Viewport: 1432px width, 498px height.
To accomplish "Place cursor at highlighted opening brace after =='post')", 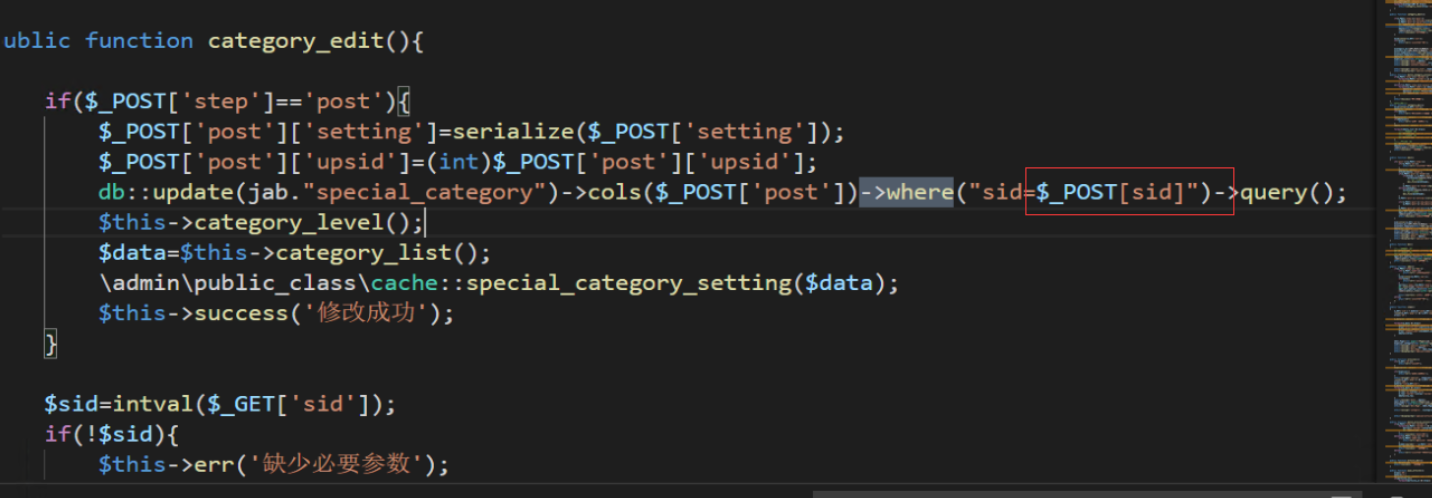I will 404,101.
